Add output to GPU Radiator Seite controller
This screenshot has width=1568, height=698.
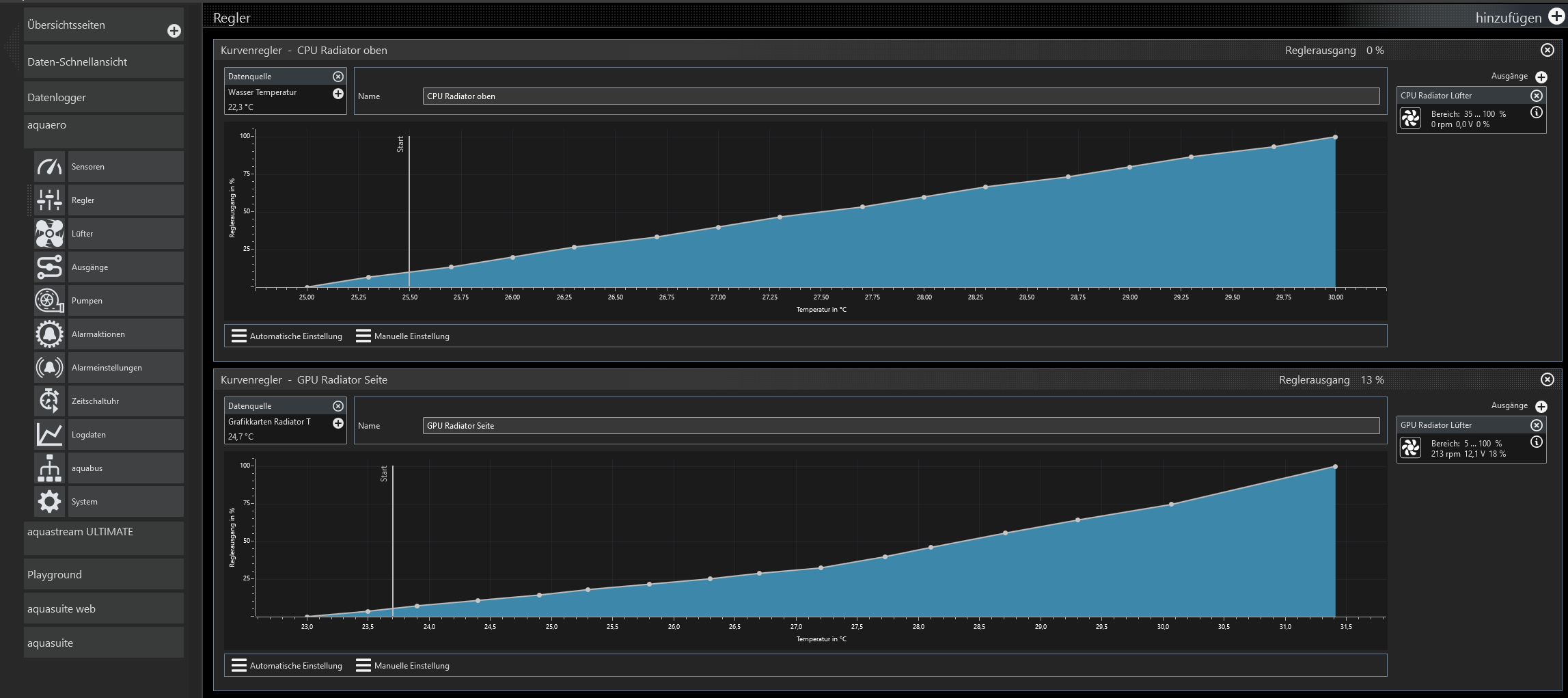click(x=1541, y=407)
